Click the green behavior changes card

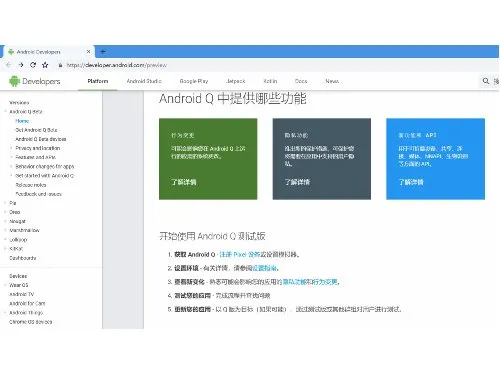coord(208,159)
